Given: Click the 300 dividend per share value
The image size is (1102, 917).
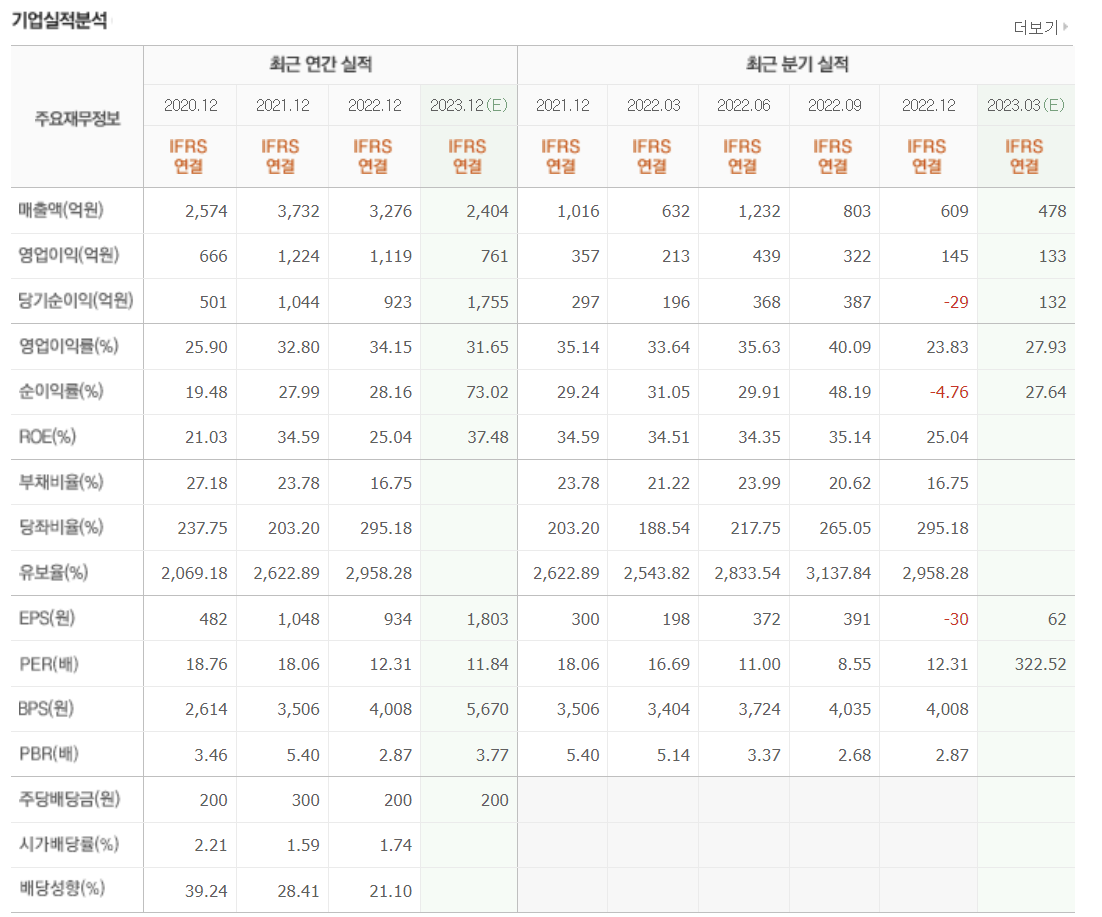Looking at the screenshot, I should click(306, 800).
